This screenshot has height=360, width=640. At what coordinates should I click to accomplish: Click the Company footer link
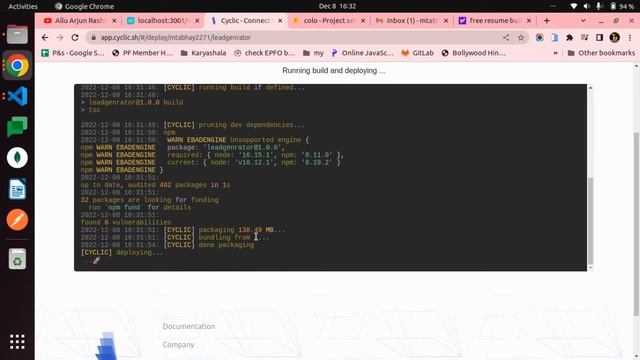pyautogui.click(x=178, y=344)
